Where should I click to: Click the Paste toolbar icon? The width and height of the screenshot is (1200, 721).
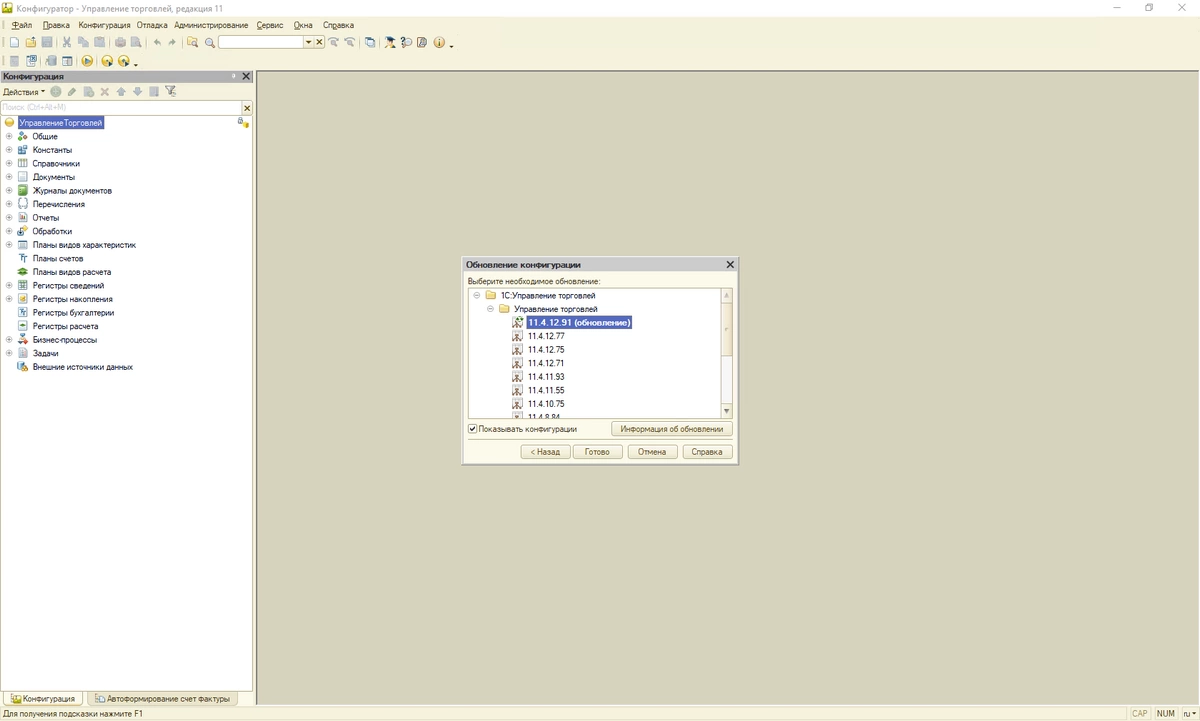pyautogui.click(x=100, y=42)
